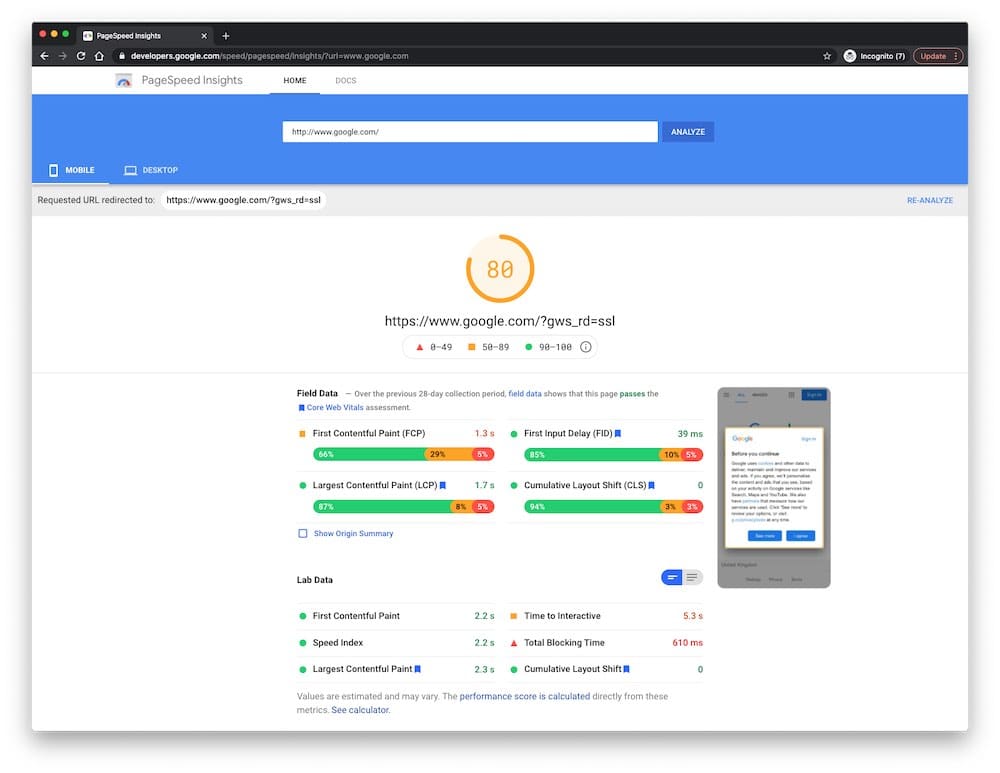Bookmark page with the star icon
This screenshot has width=1000, height=773.
coord(827,56)
